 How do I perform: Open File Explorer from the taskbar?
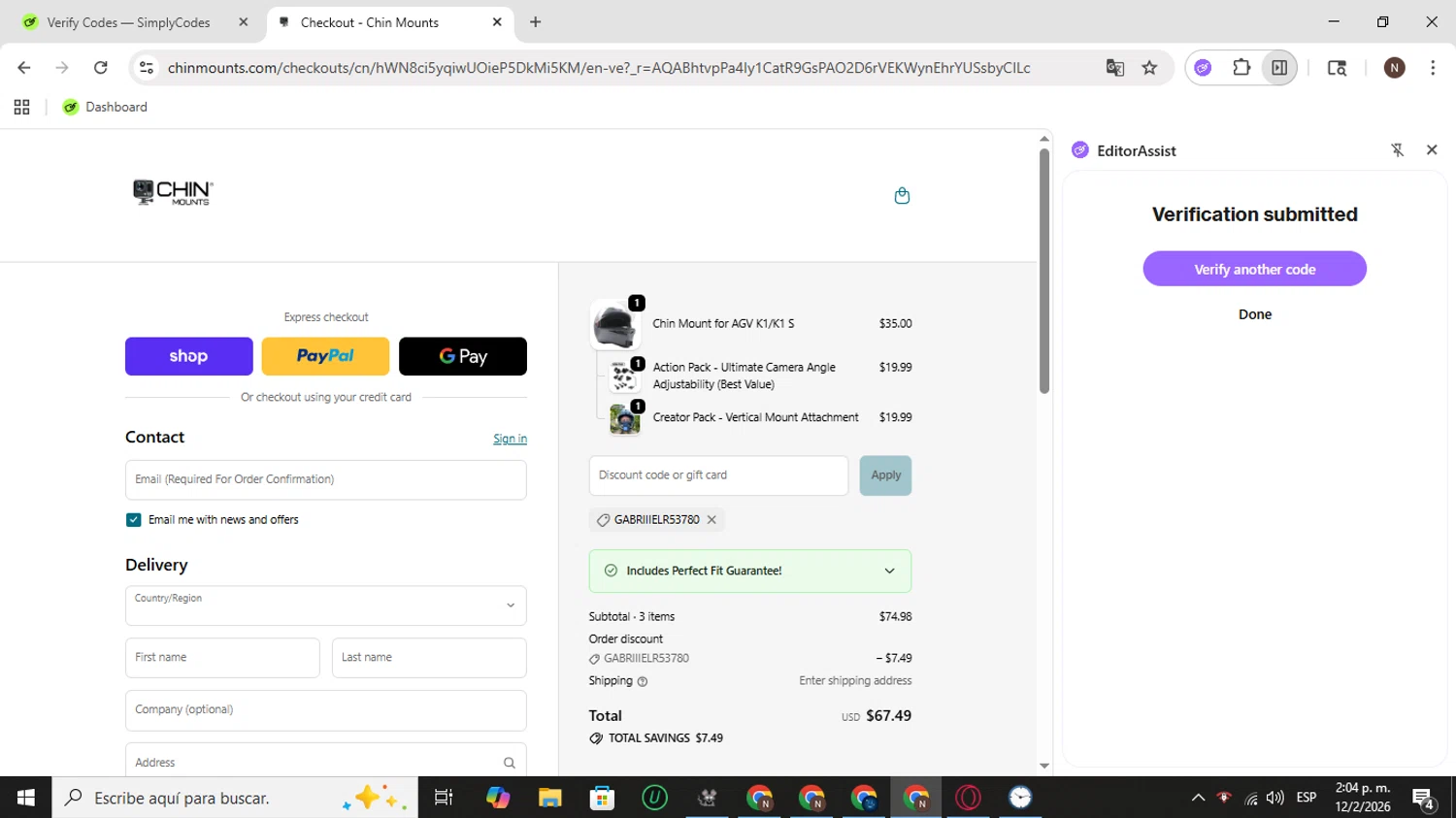[x=550, y=798]
